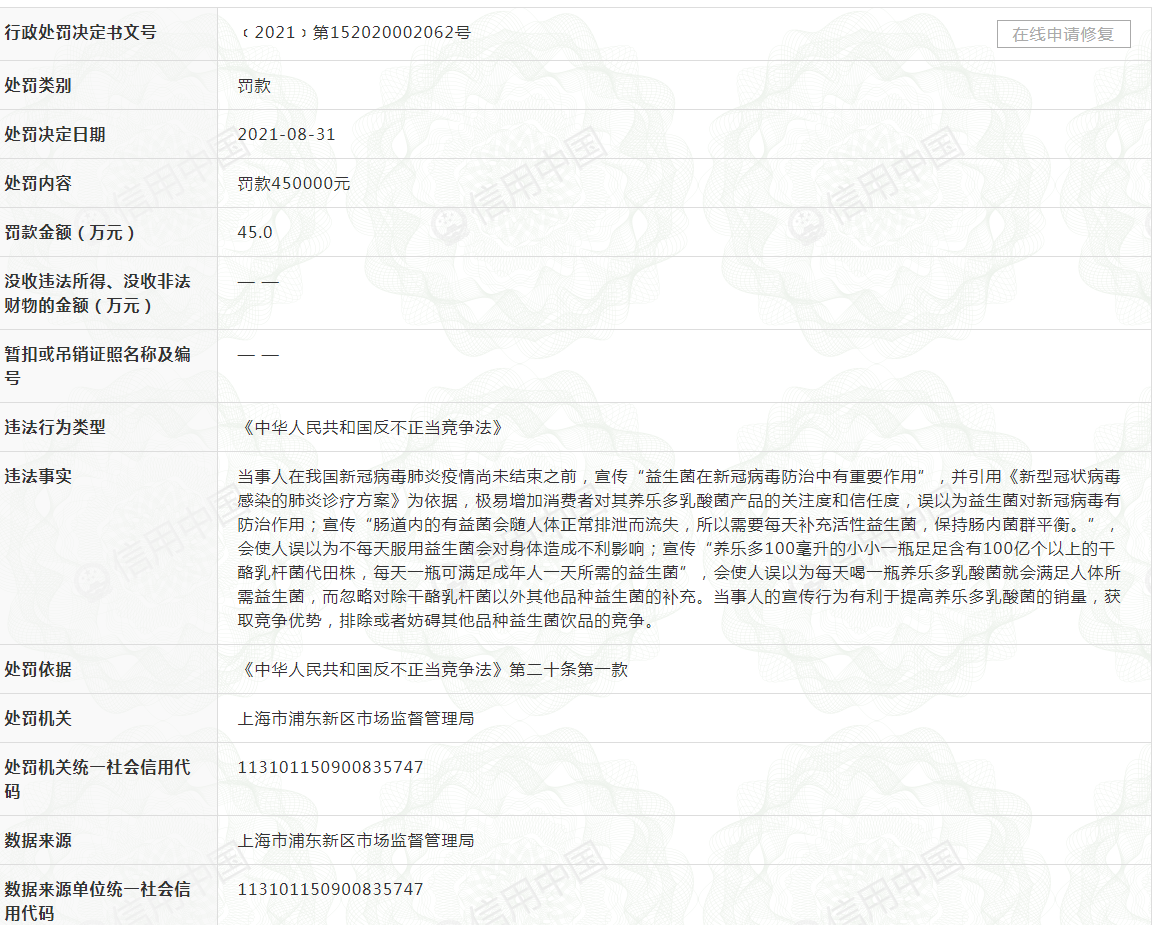1165x925 pixels.
Task: Click the credit code in 处罚机关统一社会信用代码 row
Action: coord(330,768)
